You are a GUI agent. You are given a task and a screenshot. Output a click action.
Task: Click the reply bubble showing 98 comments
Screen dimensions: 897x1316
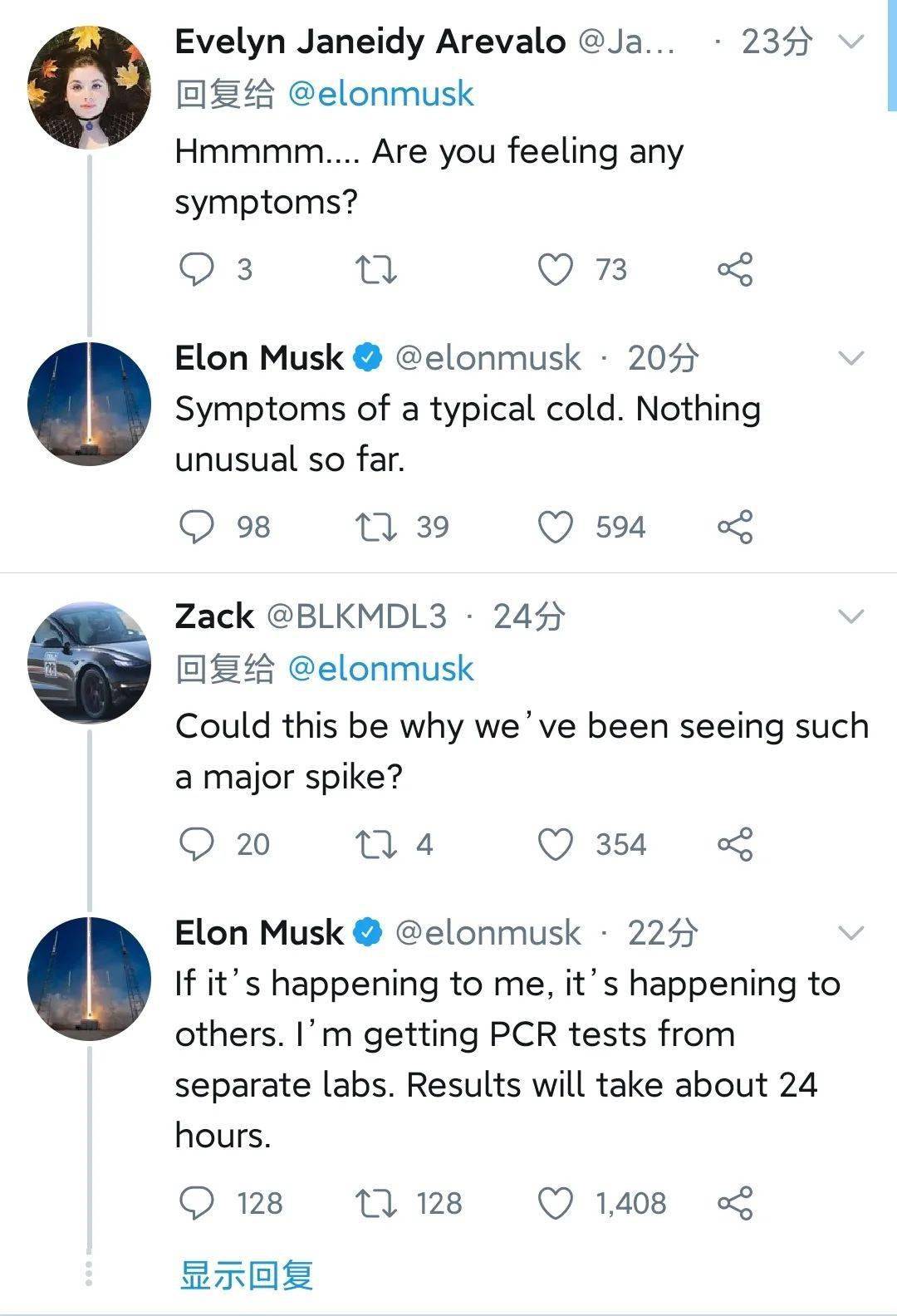point(198,526)
